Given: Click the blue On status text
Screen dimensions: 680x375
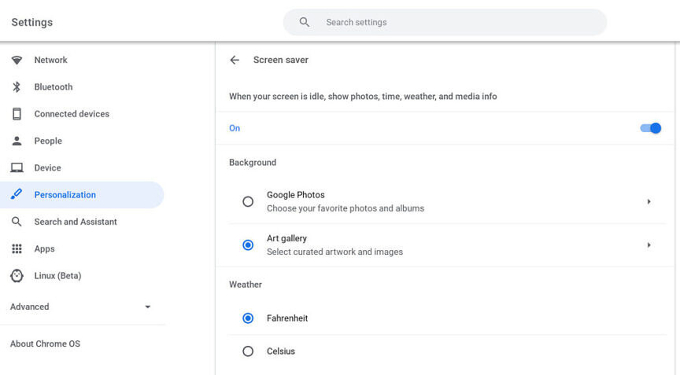Looking at the screenshot, I should [x=235, y=128].
